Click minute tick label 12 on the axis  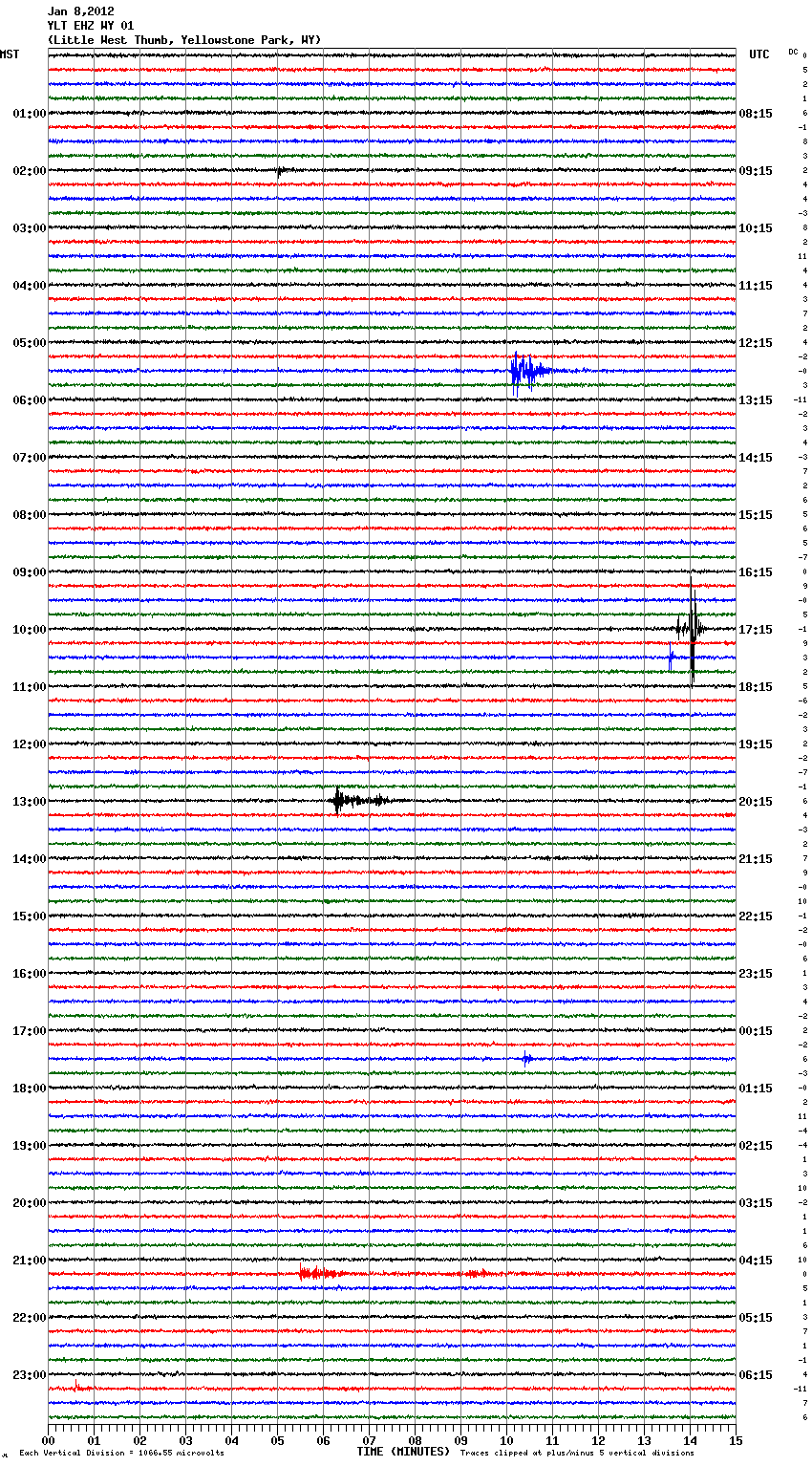click(x=598, y=1440)
